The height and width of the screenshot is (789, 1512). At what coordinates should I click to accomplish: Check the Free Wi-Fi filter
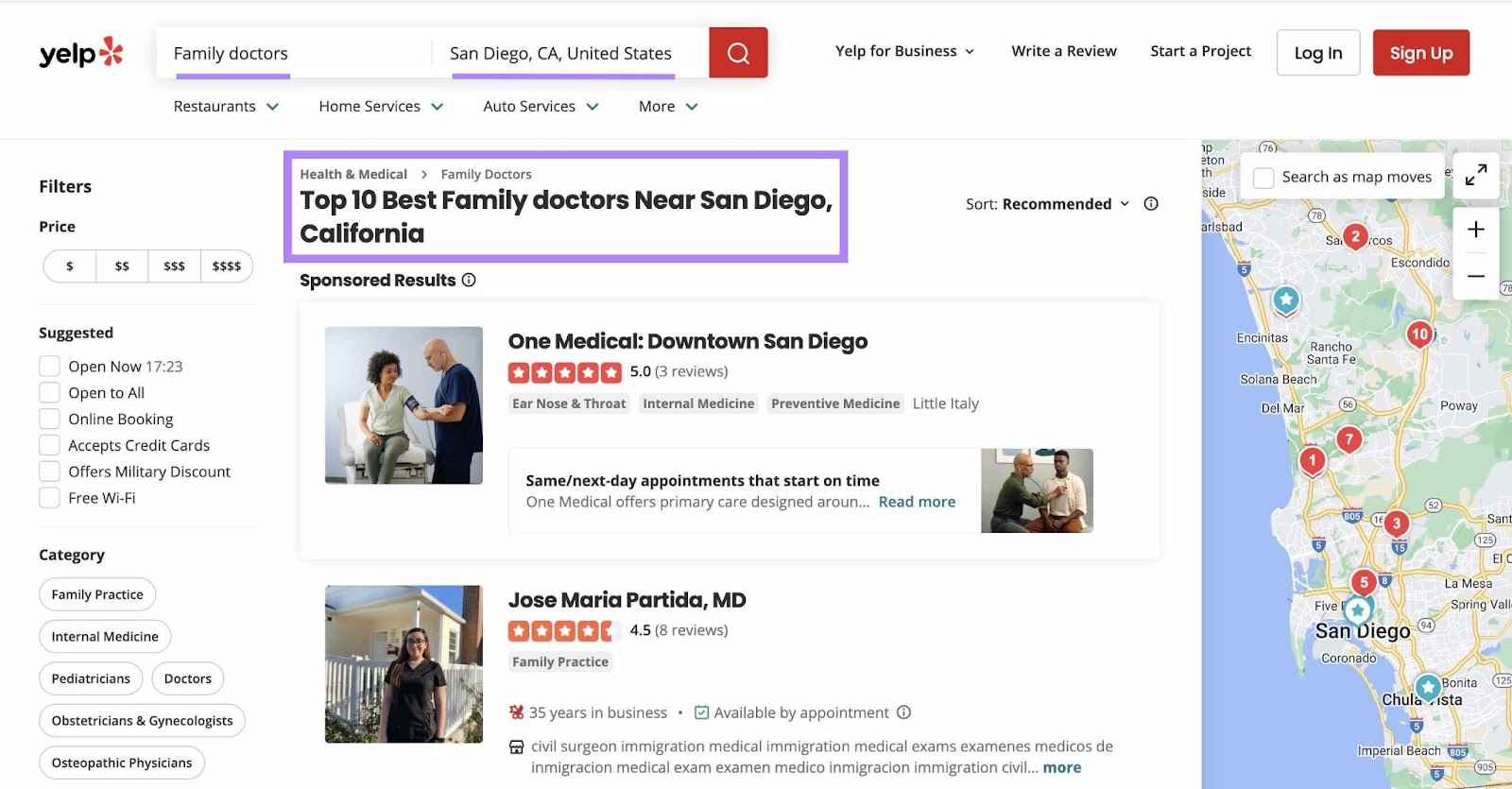(49, 498)
